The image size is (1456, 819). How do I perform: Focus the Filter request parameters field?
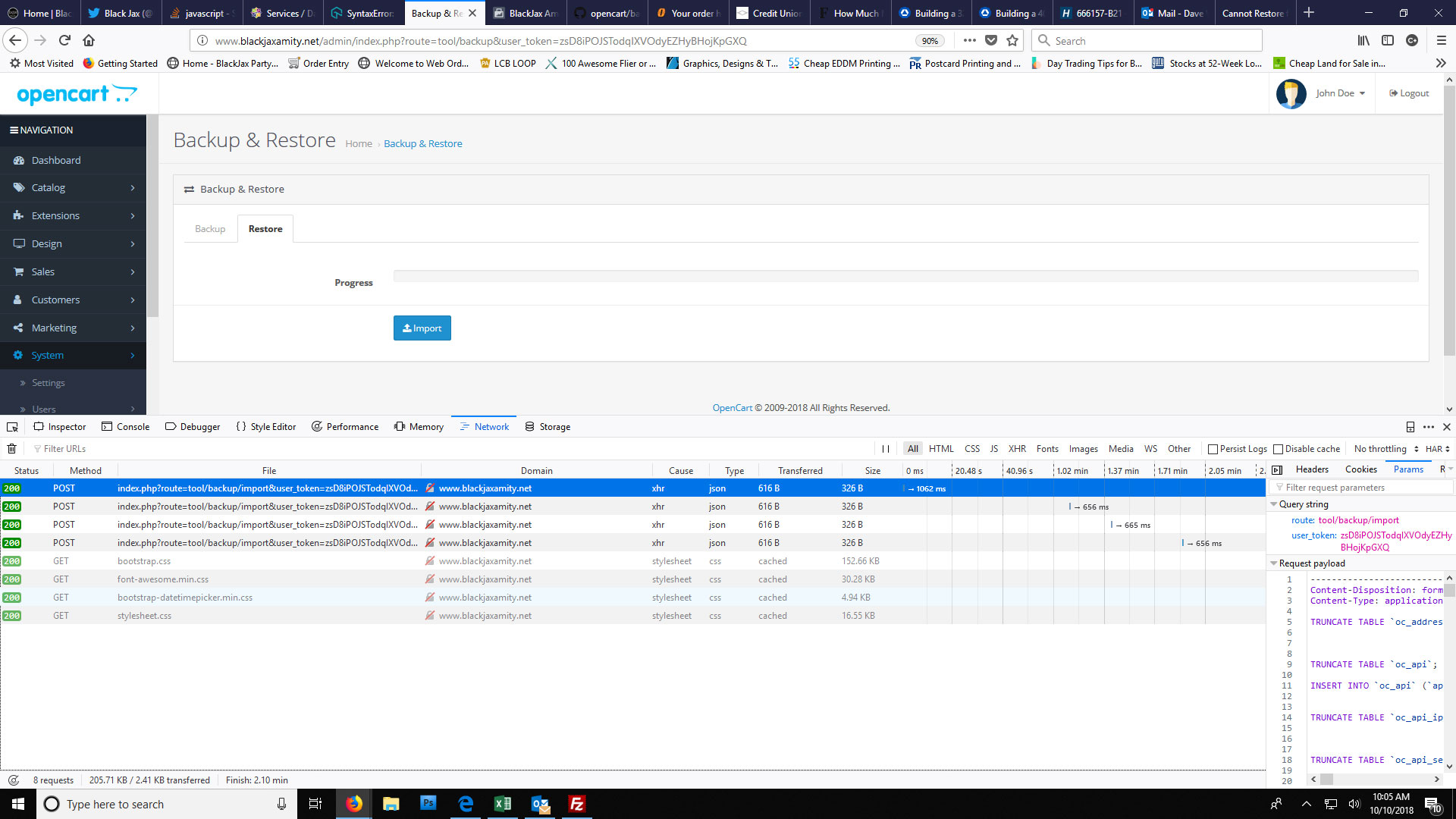coord(1363,488)
